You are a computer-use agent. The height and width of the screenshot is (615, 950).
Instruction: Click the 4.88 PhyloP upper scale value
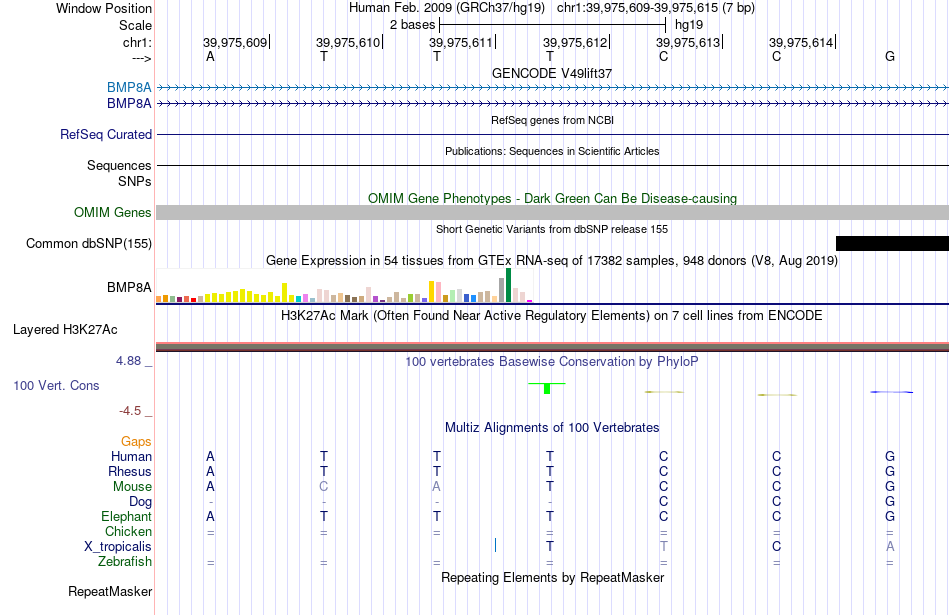tap(128, 361)
